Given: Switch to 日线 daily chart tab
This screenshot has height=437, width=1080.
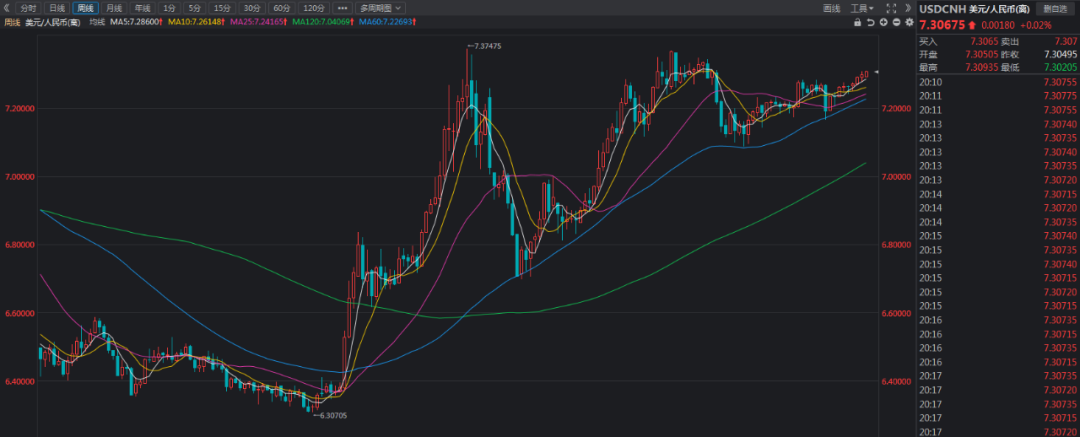Looking at the screenshot, I should (x=56, y=8).
